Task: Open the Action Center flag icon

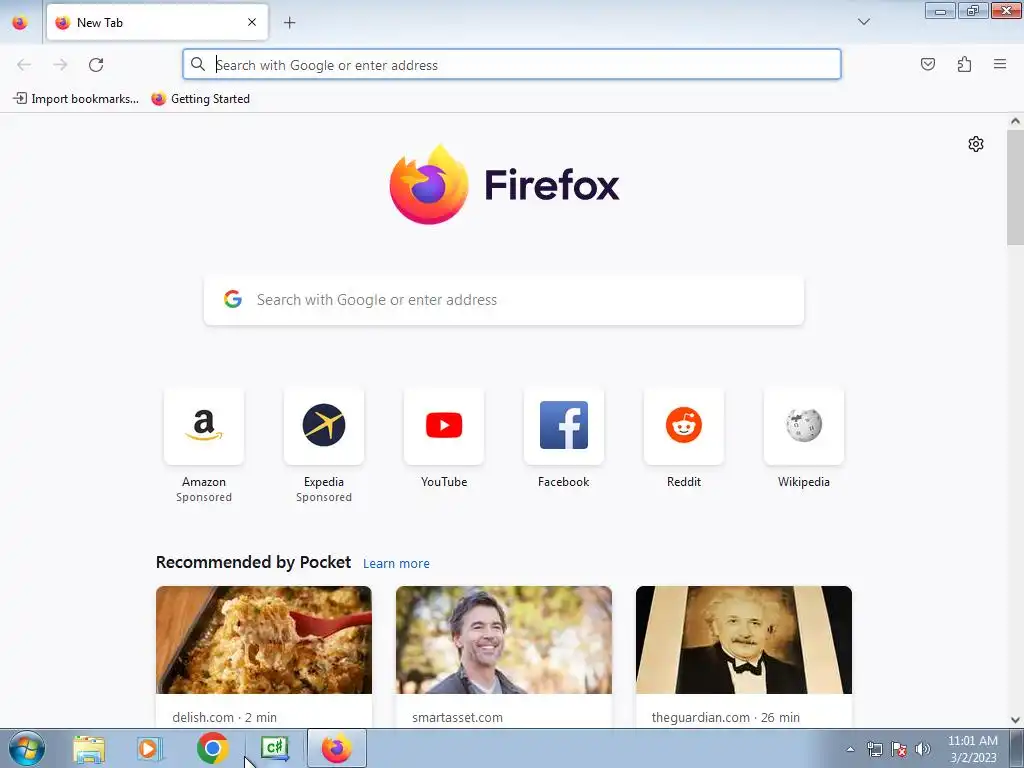Action: click(899, 750)
